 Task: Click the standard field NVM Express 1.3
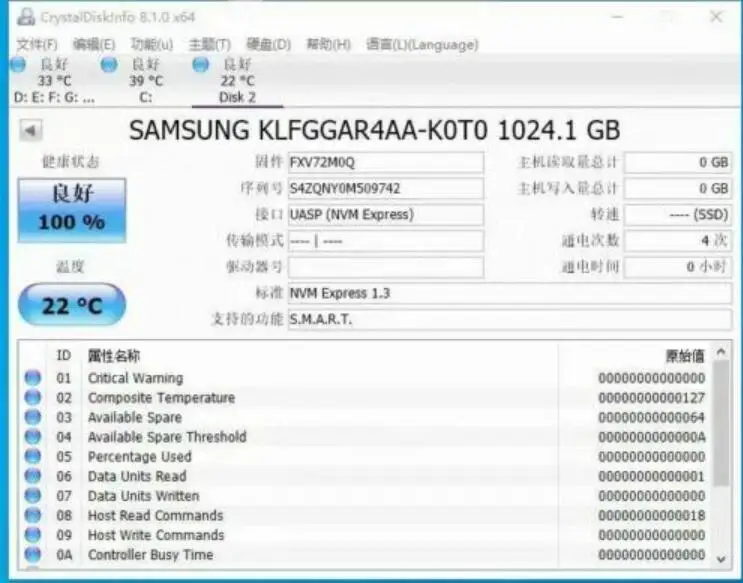coord(510,293)
